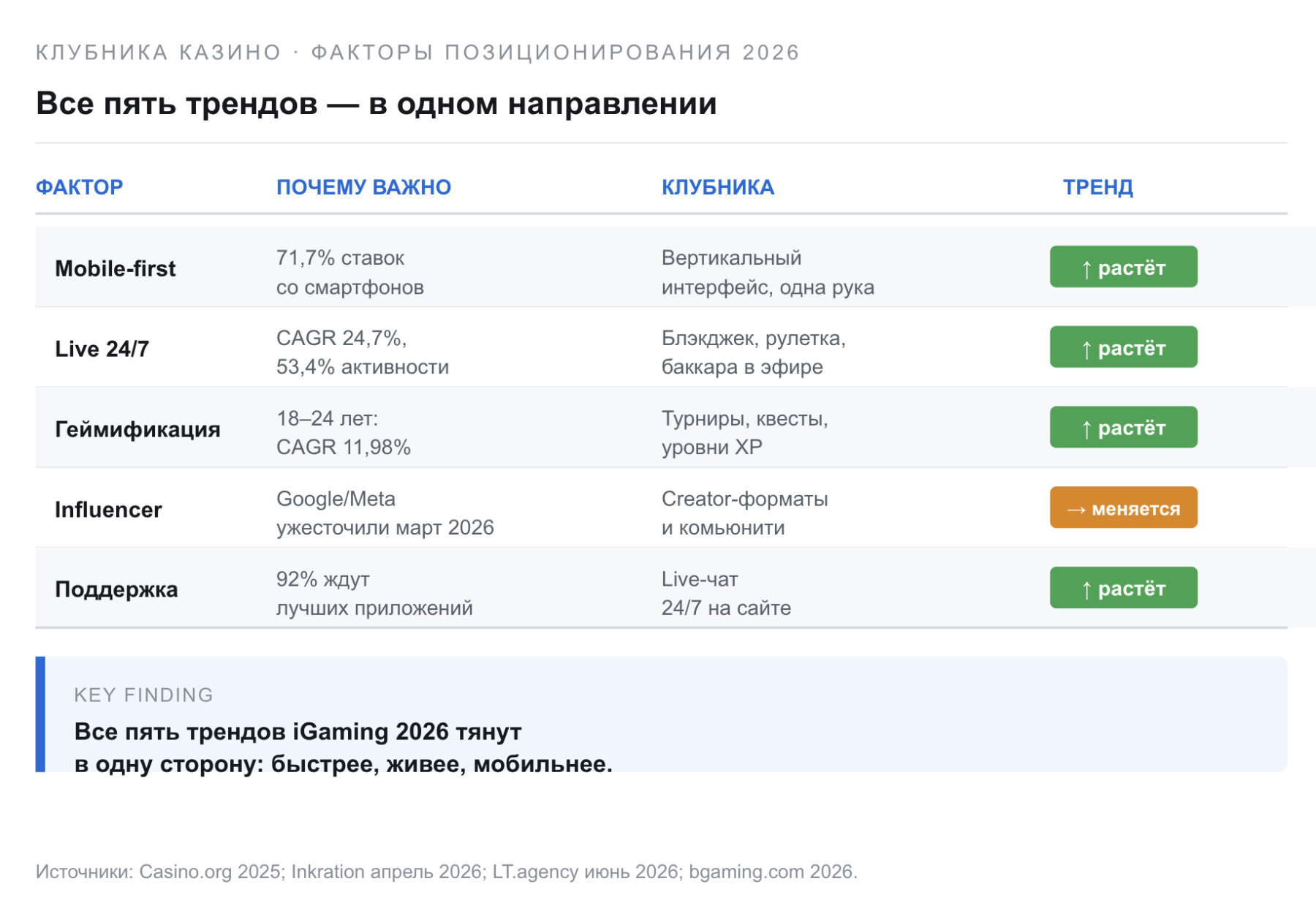This screenshot has width=1316, height=914.
Task: Select the 'растёт' badge for Геймификация
Action: click(1124, 427)
